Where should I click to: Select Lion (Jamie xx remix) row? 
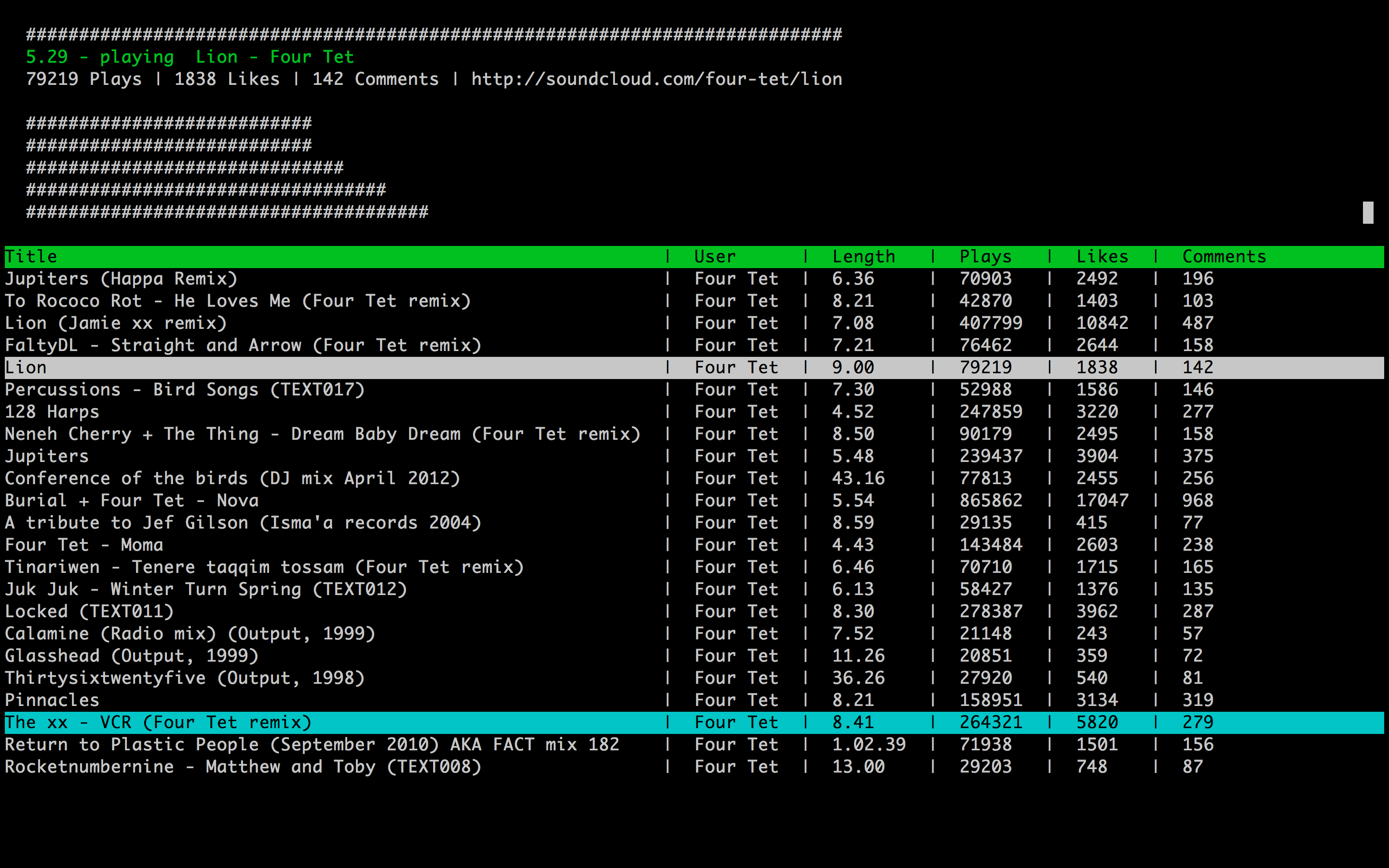pyautogui.click(x=115, y=323)
